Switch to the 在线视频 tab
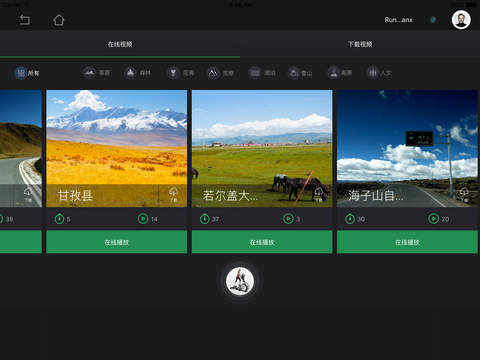 [120, 44]
